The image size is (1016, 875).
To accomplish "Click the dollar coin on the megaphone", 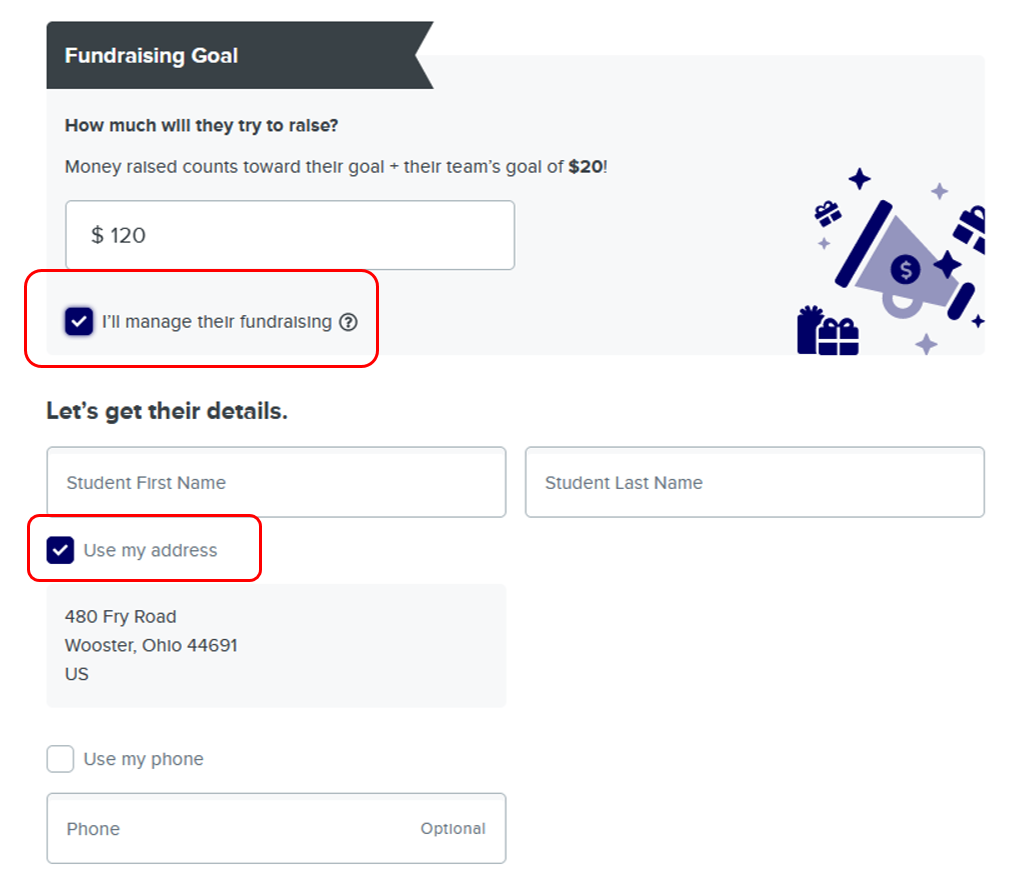I will click(x=905, y=268).
